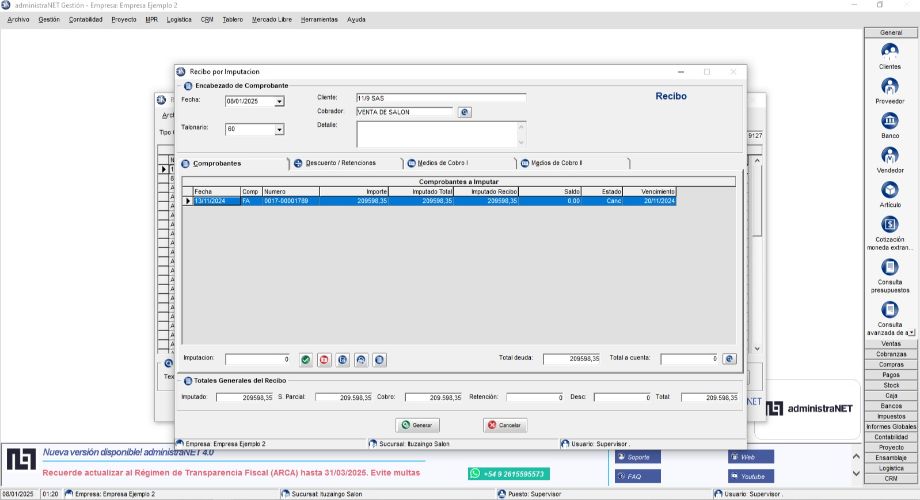Open the Fecha date dropdown
Image resolution: width=920 pixels, height=500 pixels.
point(279,102)
